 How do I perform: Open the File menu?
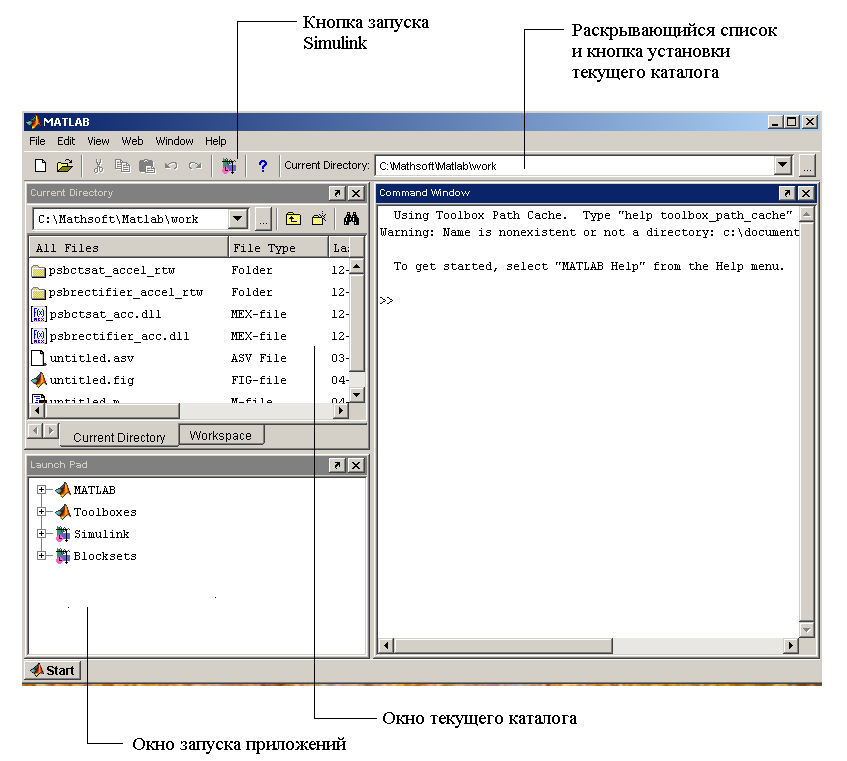point(37,141)
